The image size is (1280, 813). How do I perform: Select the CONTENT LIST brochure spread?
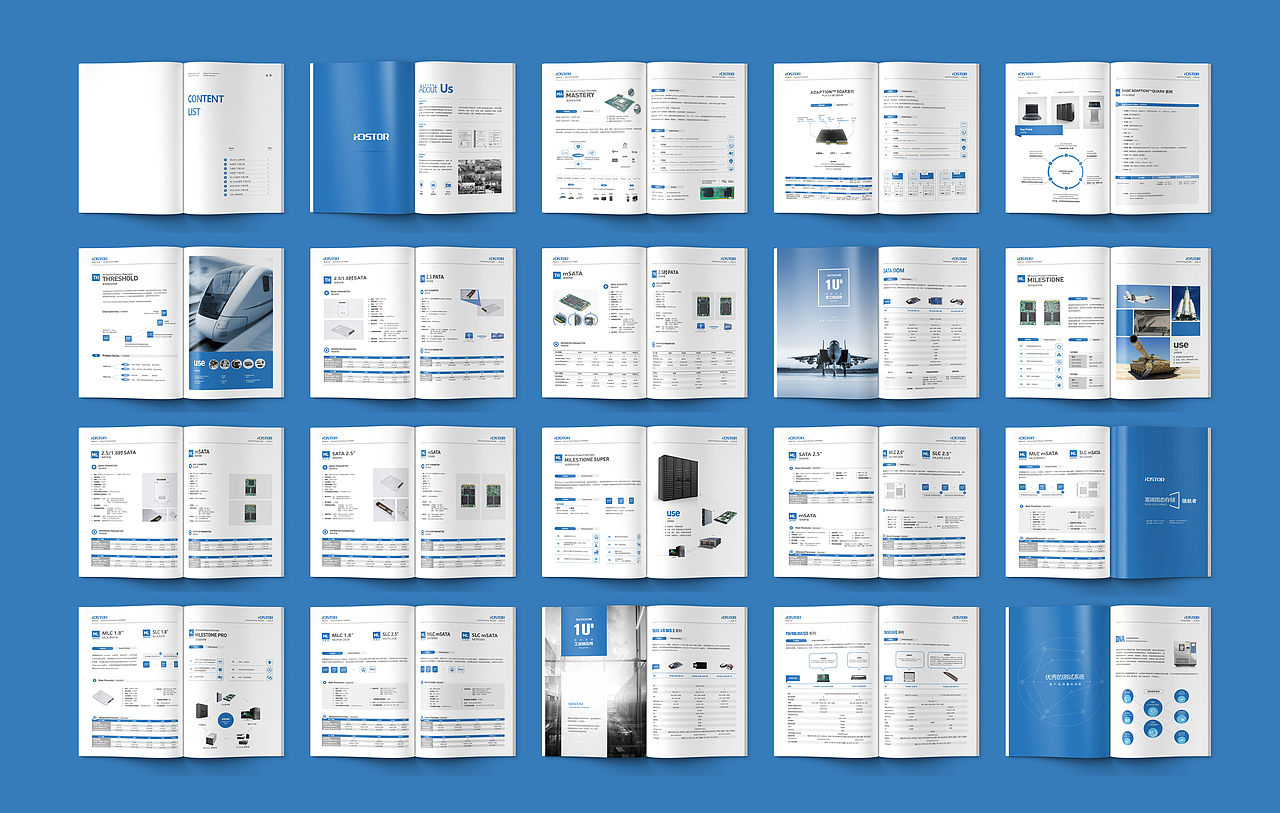coord(181,138)
